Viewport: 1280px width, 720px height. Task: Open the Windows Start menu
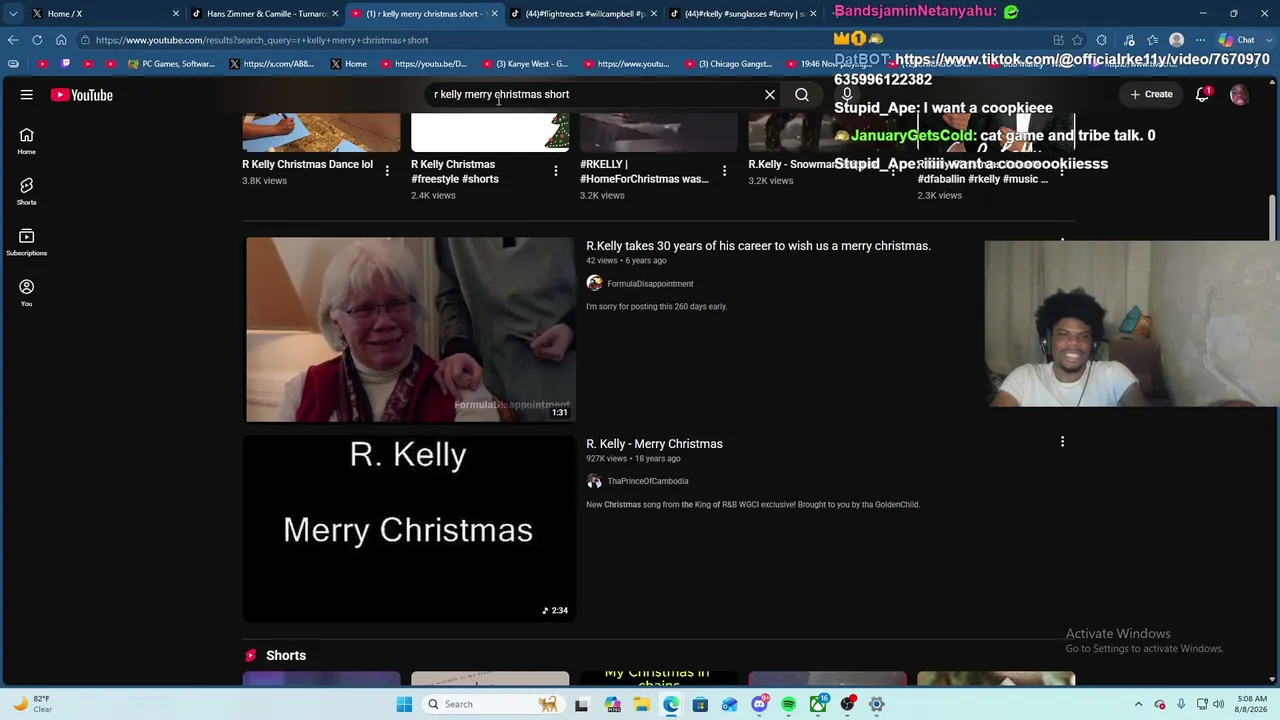[x=404, y=704]
